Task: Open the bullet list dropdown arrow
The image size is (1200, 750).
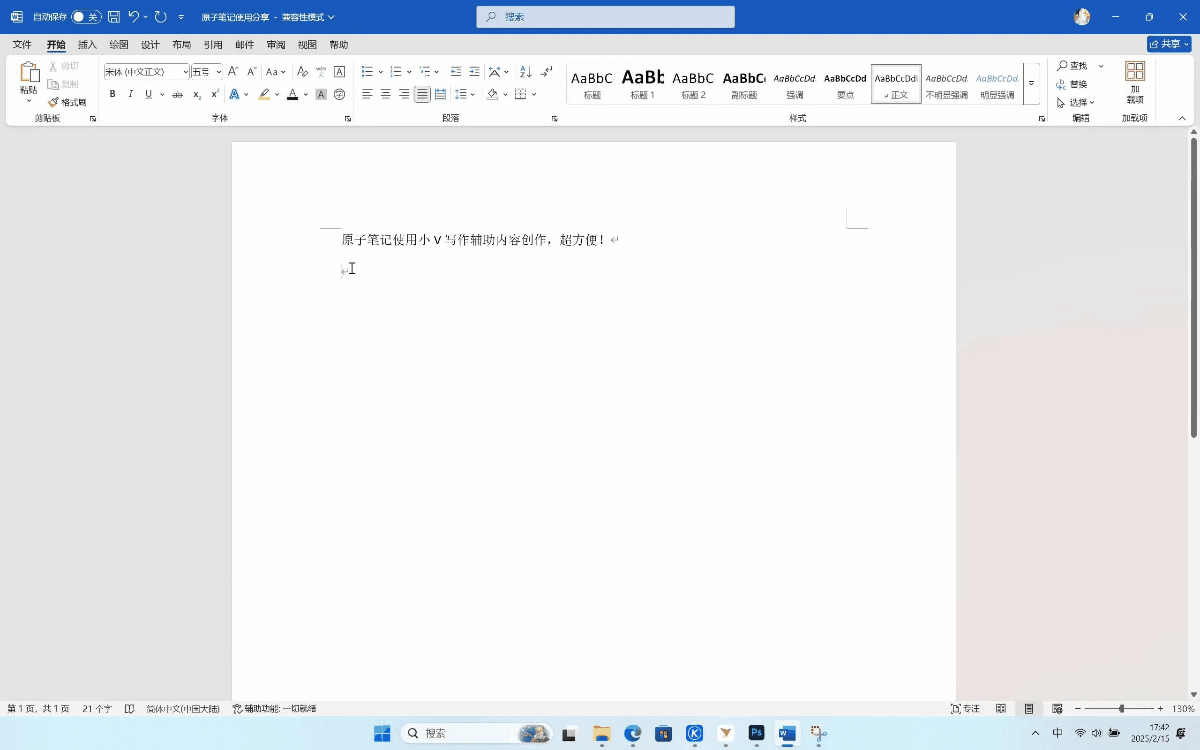Action: pyautogui.click(x=381, y=72)
